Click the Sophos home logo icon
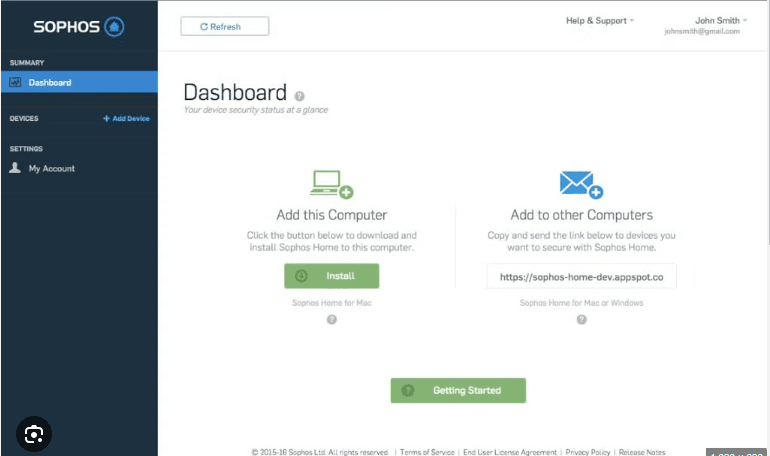The height and width of the screenshot is (456, 770). click(x=114, y=27)
